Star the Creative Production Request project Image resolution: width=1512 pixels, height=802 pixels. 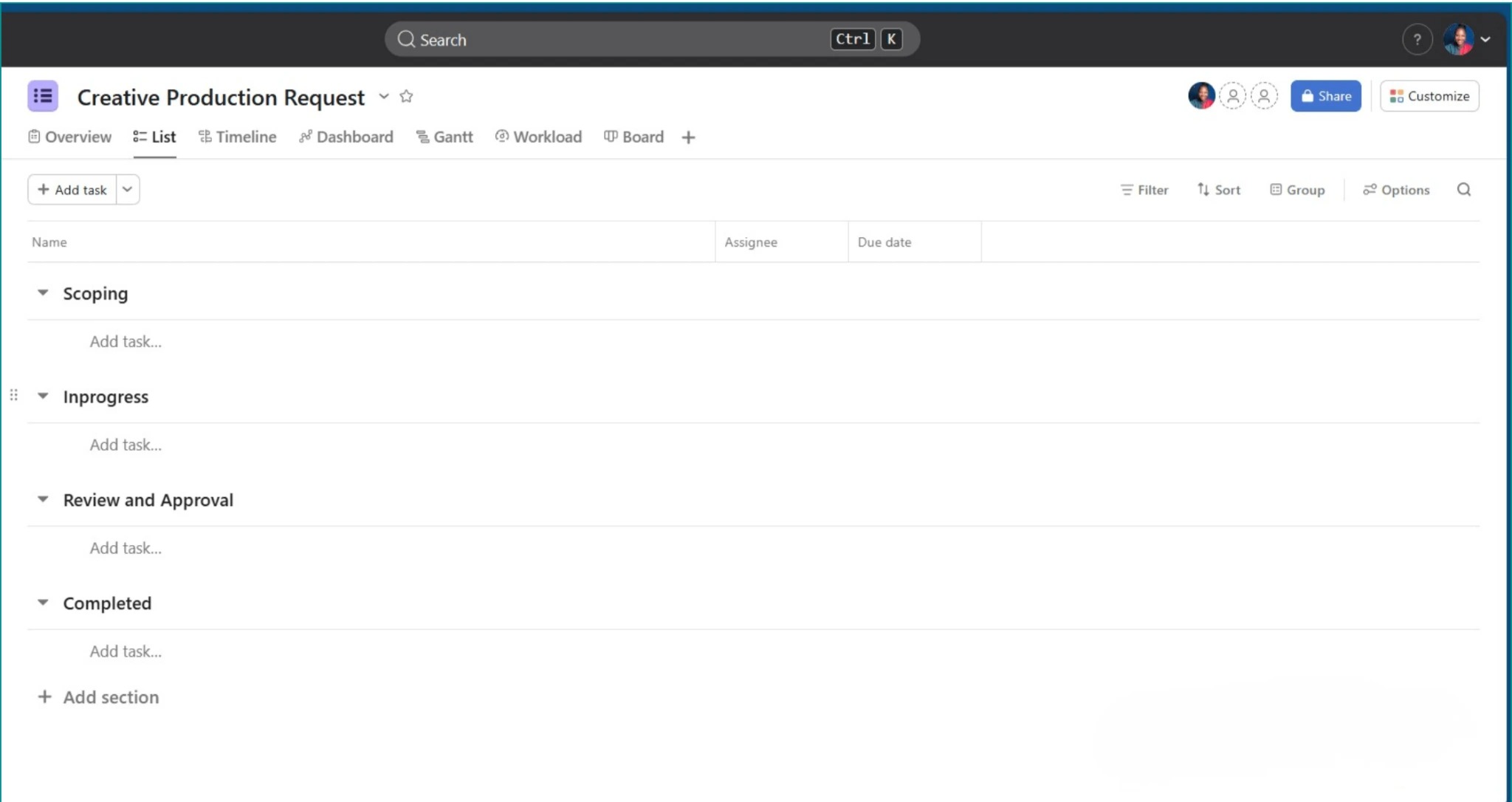pyautogui.click(x=406, y=97)
